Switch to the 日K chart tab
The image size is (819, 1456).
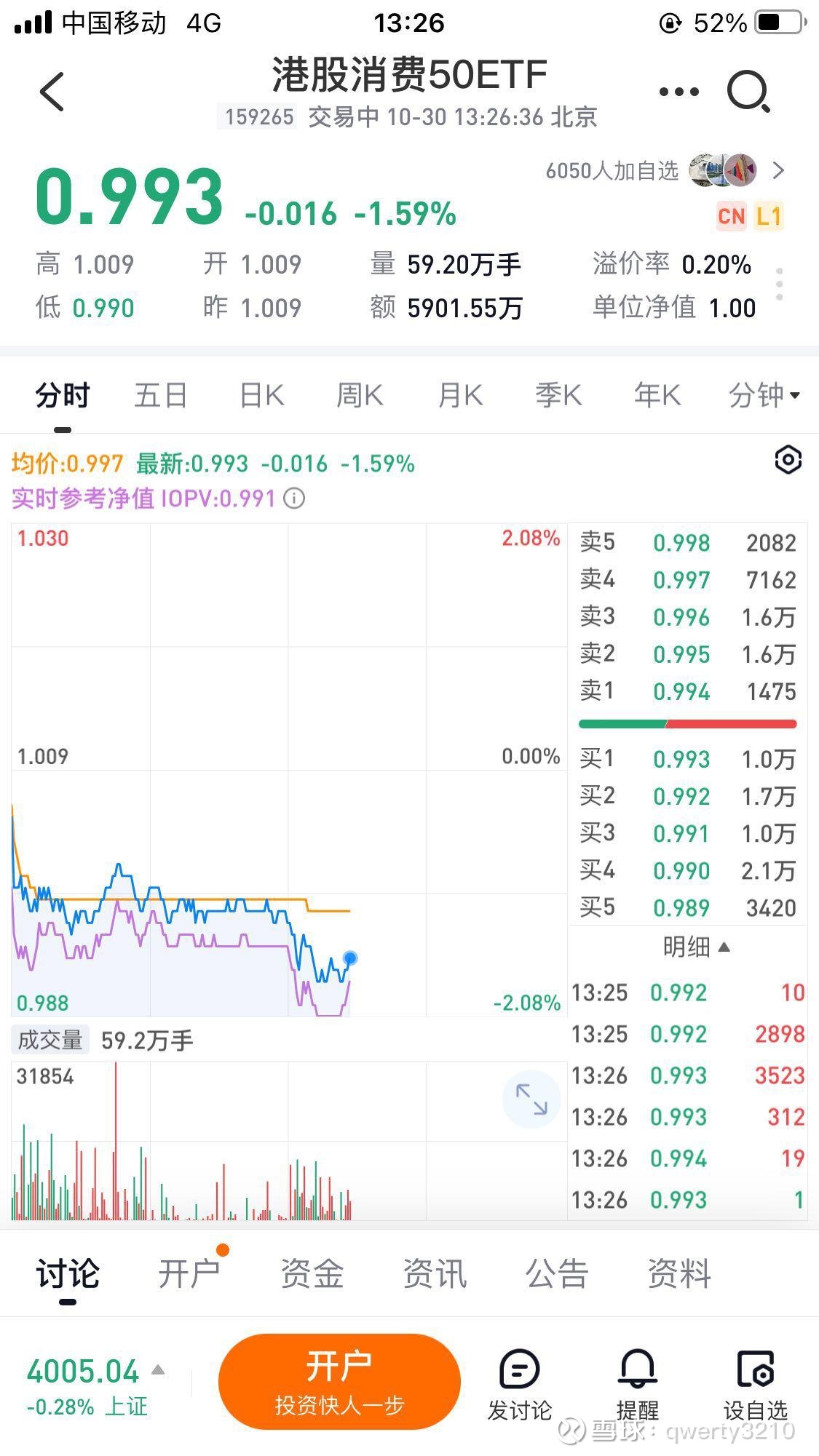(261, 396)
